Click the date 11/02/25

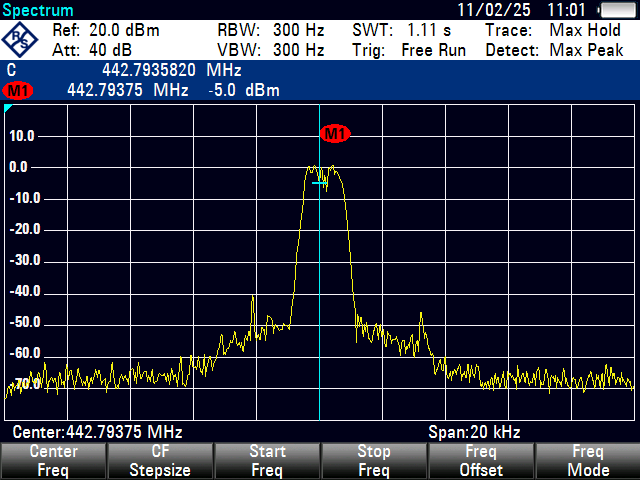[x=494, y=10]
